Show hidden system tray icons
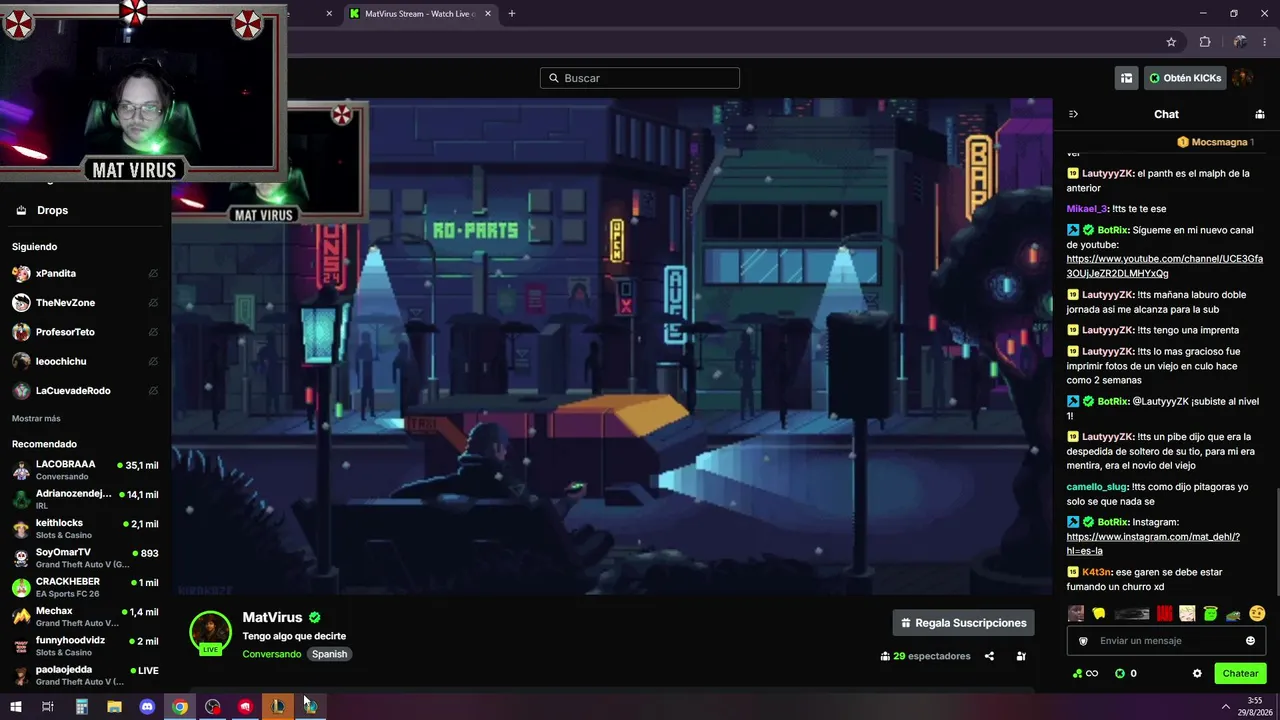Viewport: 1280px width, 720px height. (x=1226, y=707)
